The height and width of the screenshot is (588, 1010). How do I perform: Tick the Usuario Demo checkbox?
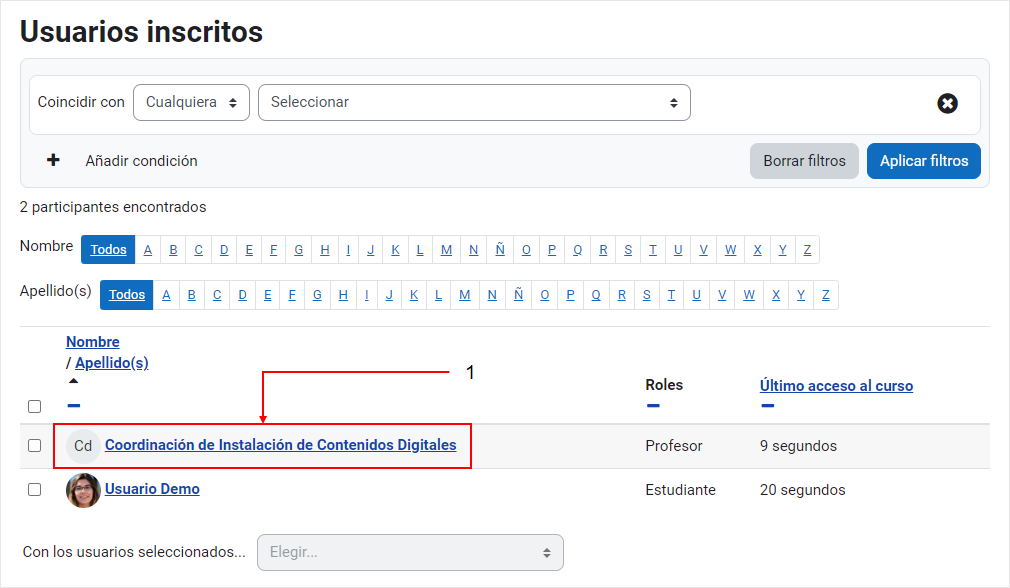coord(35,489)
